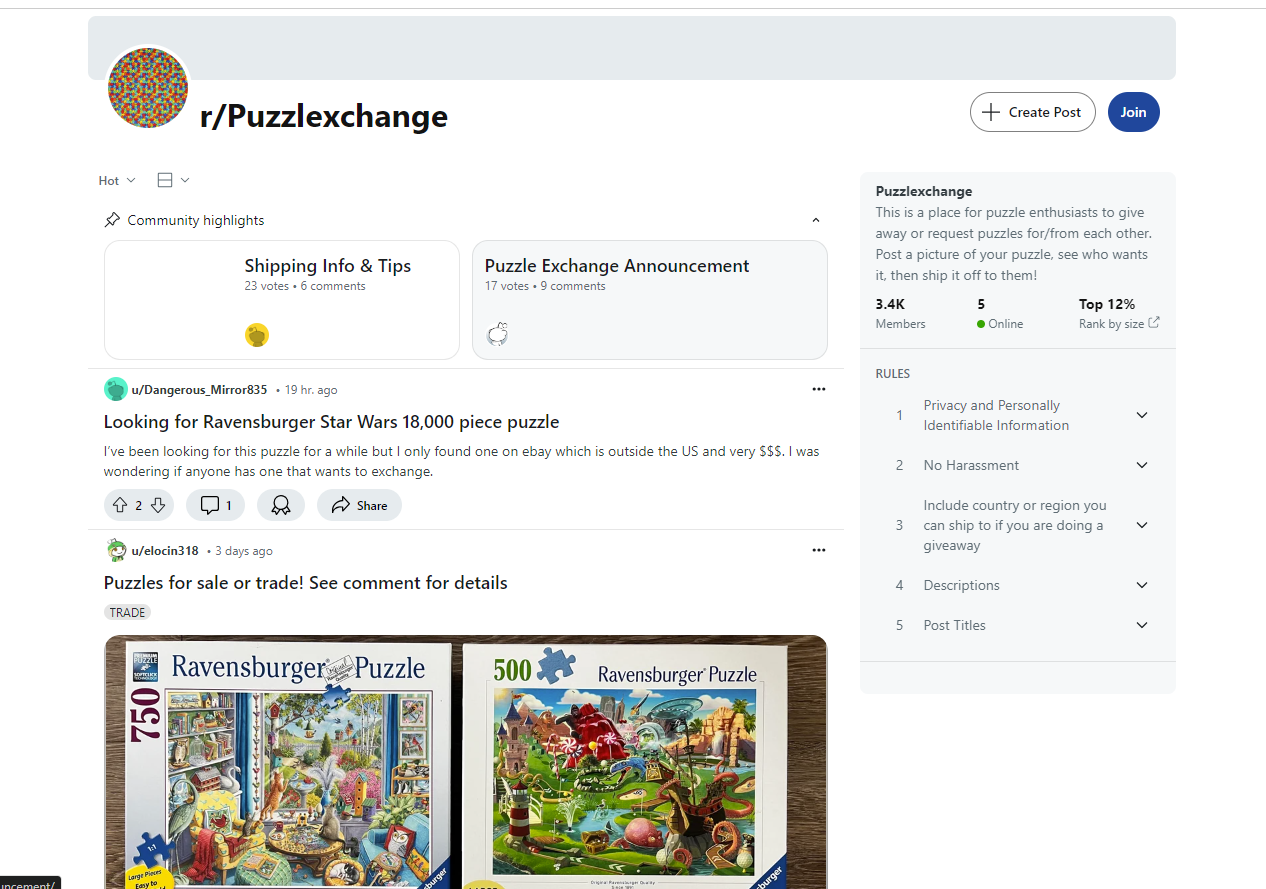Open the Puzzle Exchange Announcement highlight
This screenshot has height=889, width=1266.
pos(650,300)
